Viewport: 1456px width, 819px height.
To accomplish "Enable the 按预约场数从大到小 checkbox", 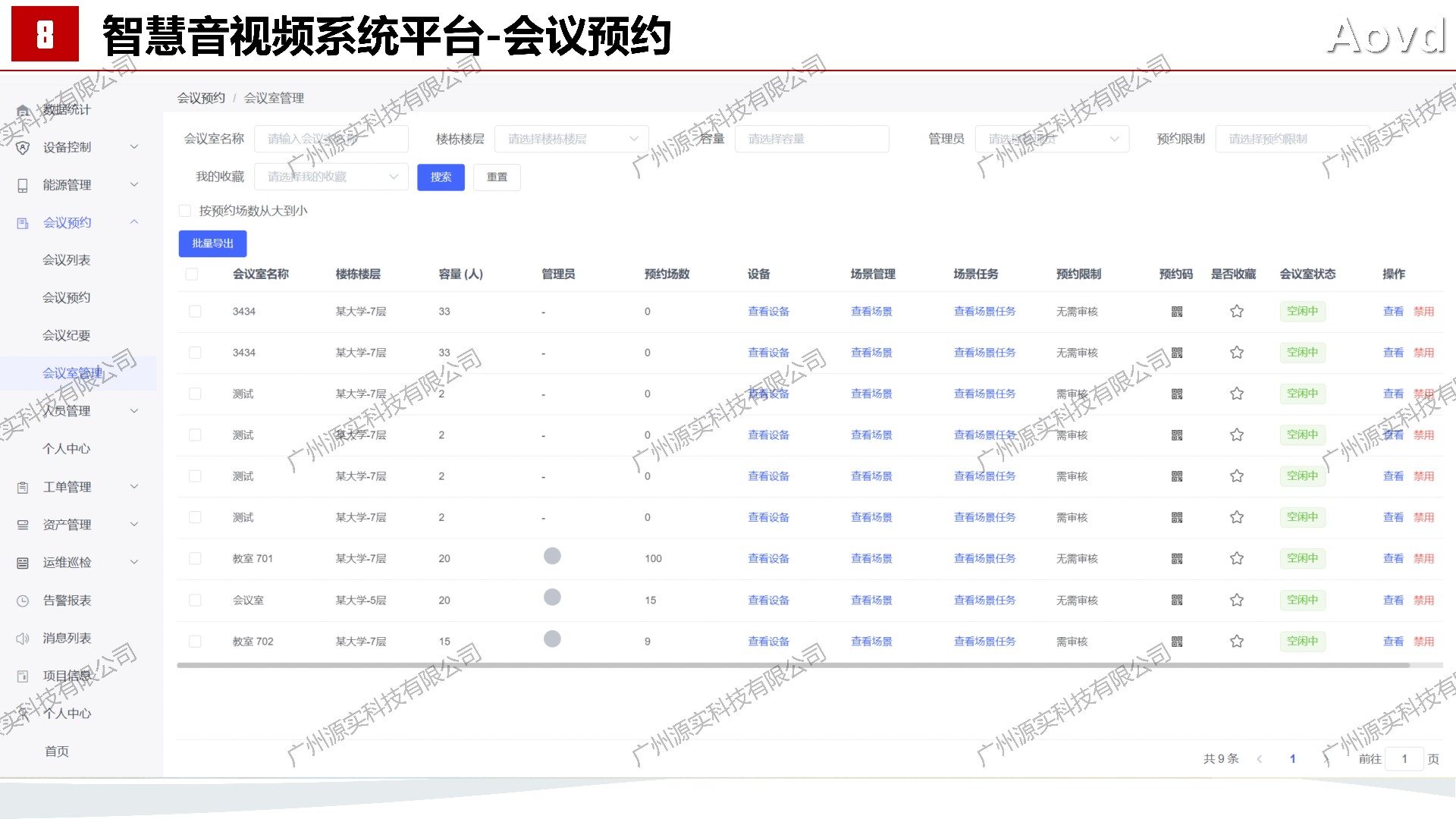I will click(185, 211).
